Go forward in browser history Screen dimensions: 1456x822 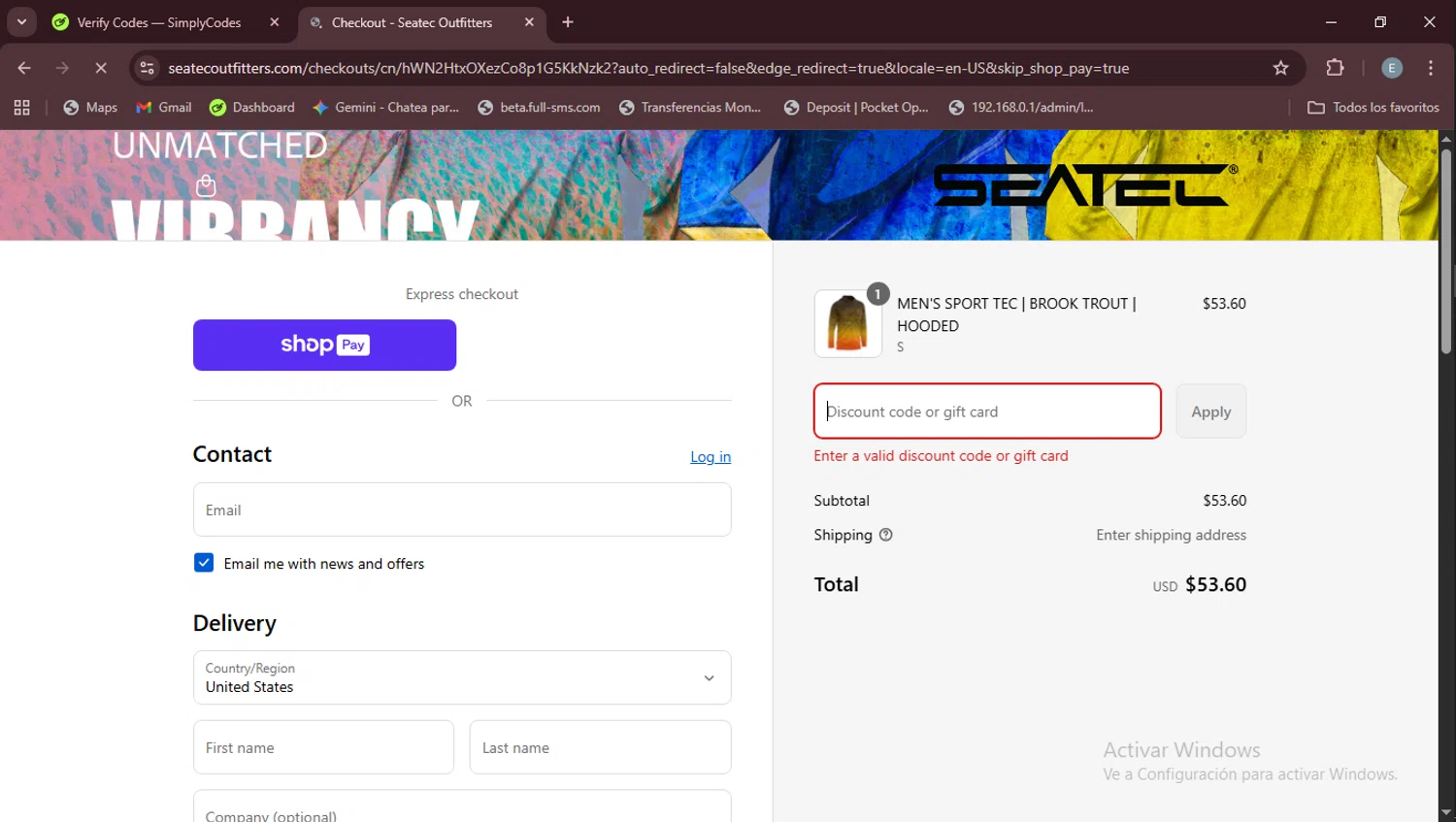62,68
